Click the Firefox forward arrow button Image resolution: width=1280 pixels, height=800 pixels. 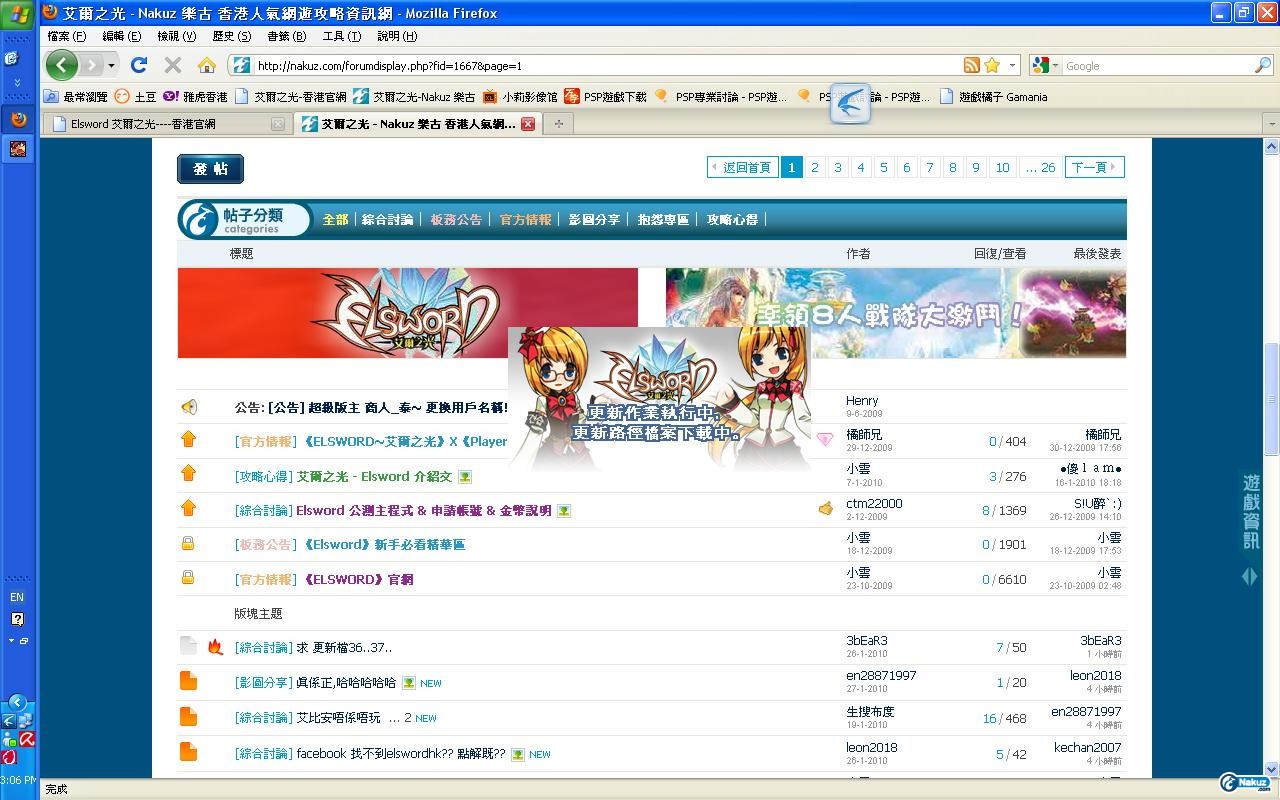(x=91, y=65)
